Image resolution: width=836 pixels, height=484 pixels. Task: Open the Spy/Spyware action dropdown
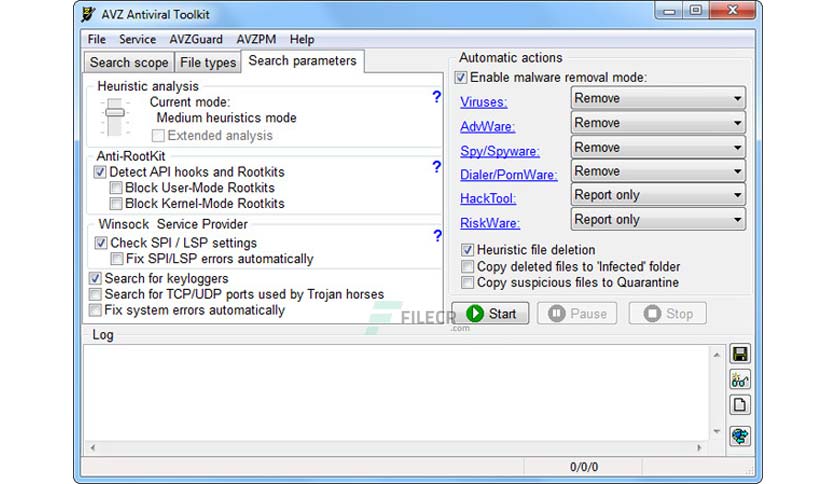[x=658, y=148]
